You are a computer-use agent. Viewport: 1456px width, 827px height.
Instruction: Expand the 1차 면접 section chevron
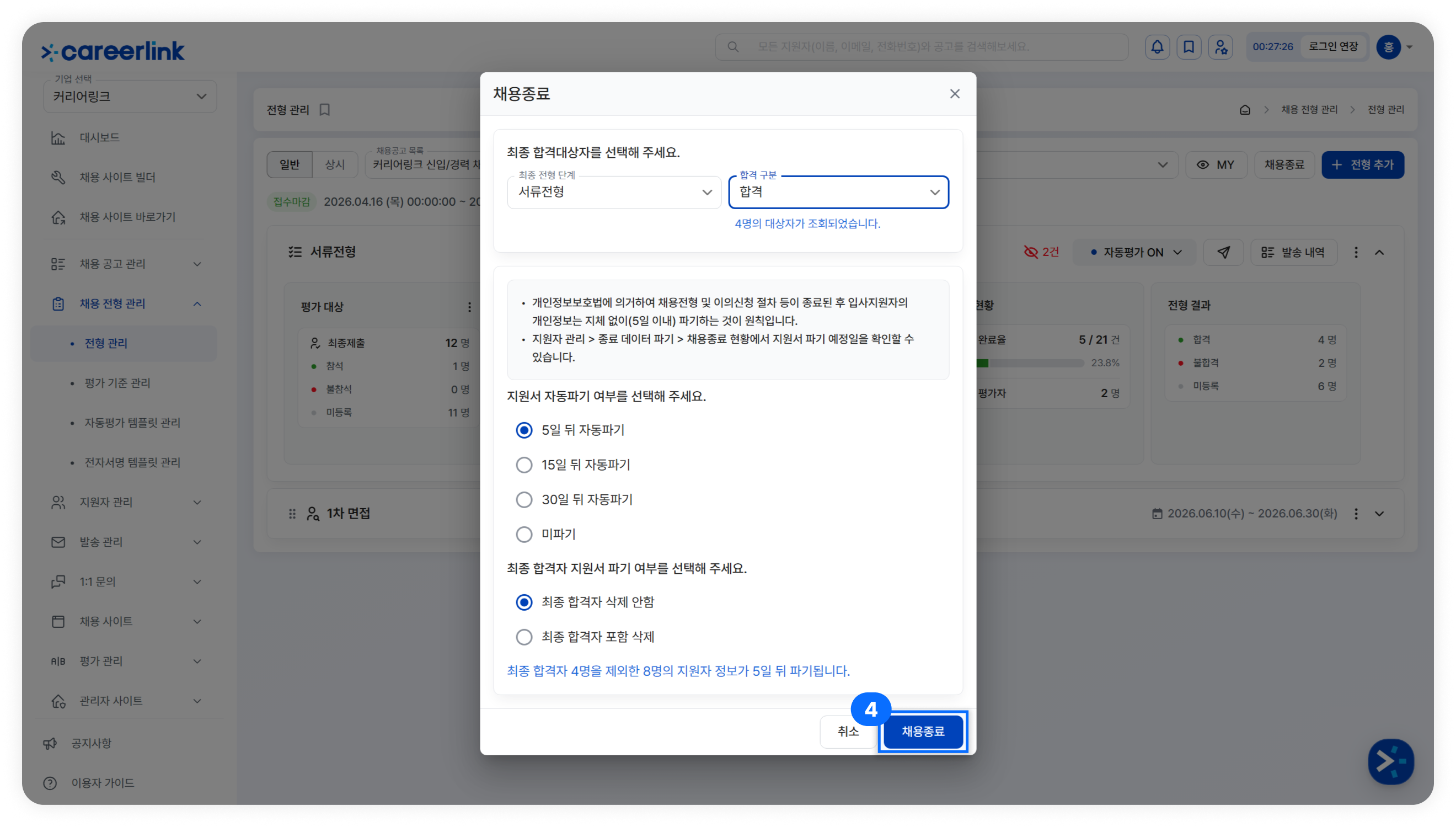pos(1379,514)
